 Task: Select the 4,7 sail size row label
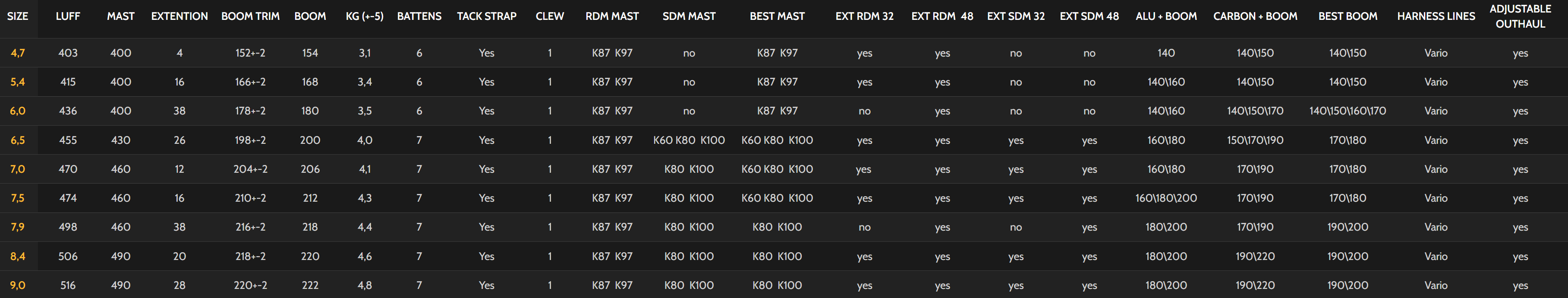click(x=18, y=53)
